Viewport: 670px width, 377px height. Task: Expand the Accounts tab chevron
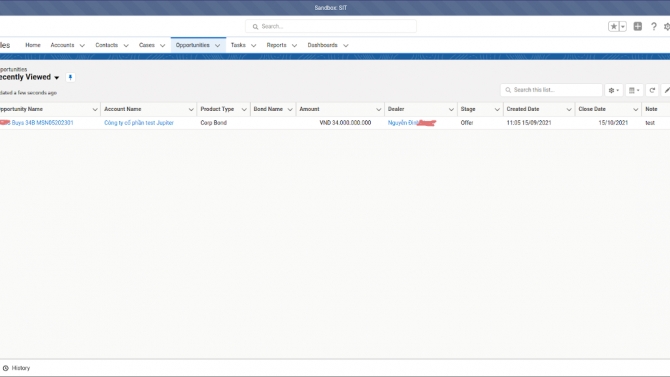(x=82, y=45)
